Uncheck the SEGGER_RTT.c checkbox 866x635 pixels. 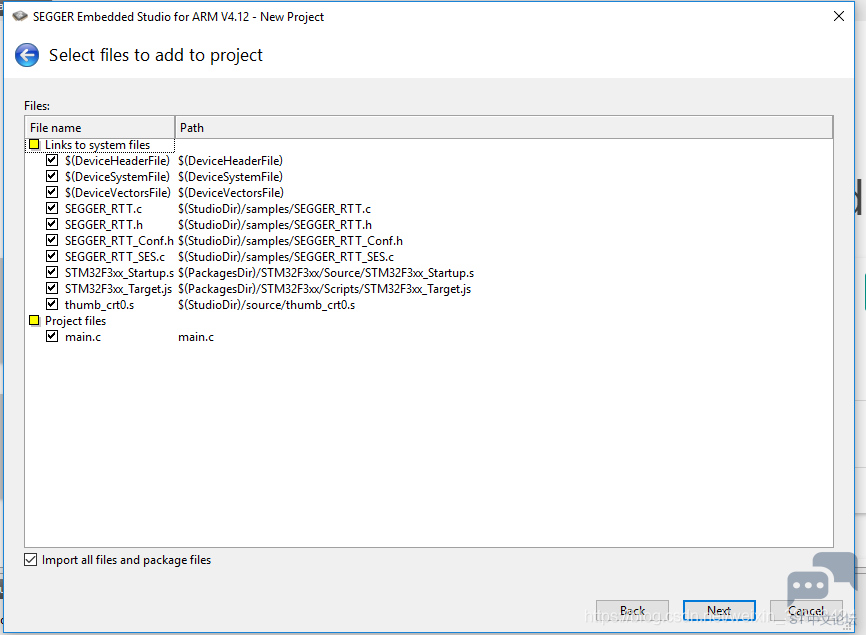point(52,209)
